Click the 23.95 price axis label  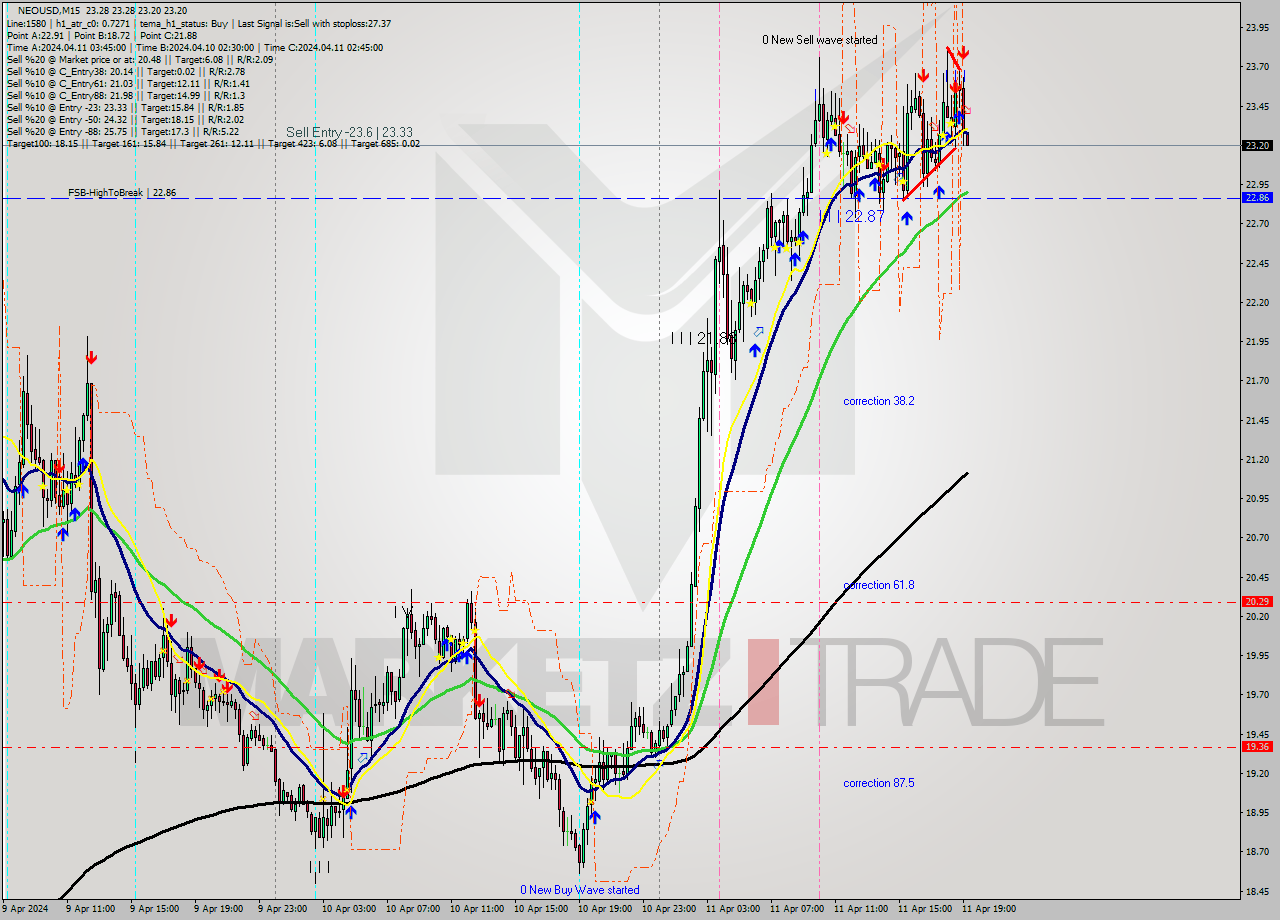[x=1257, y=27]
